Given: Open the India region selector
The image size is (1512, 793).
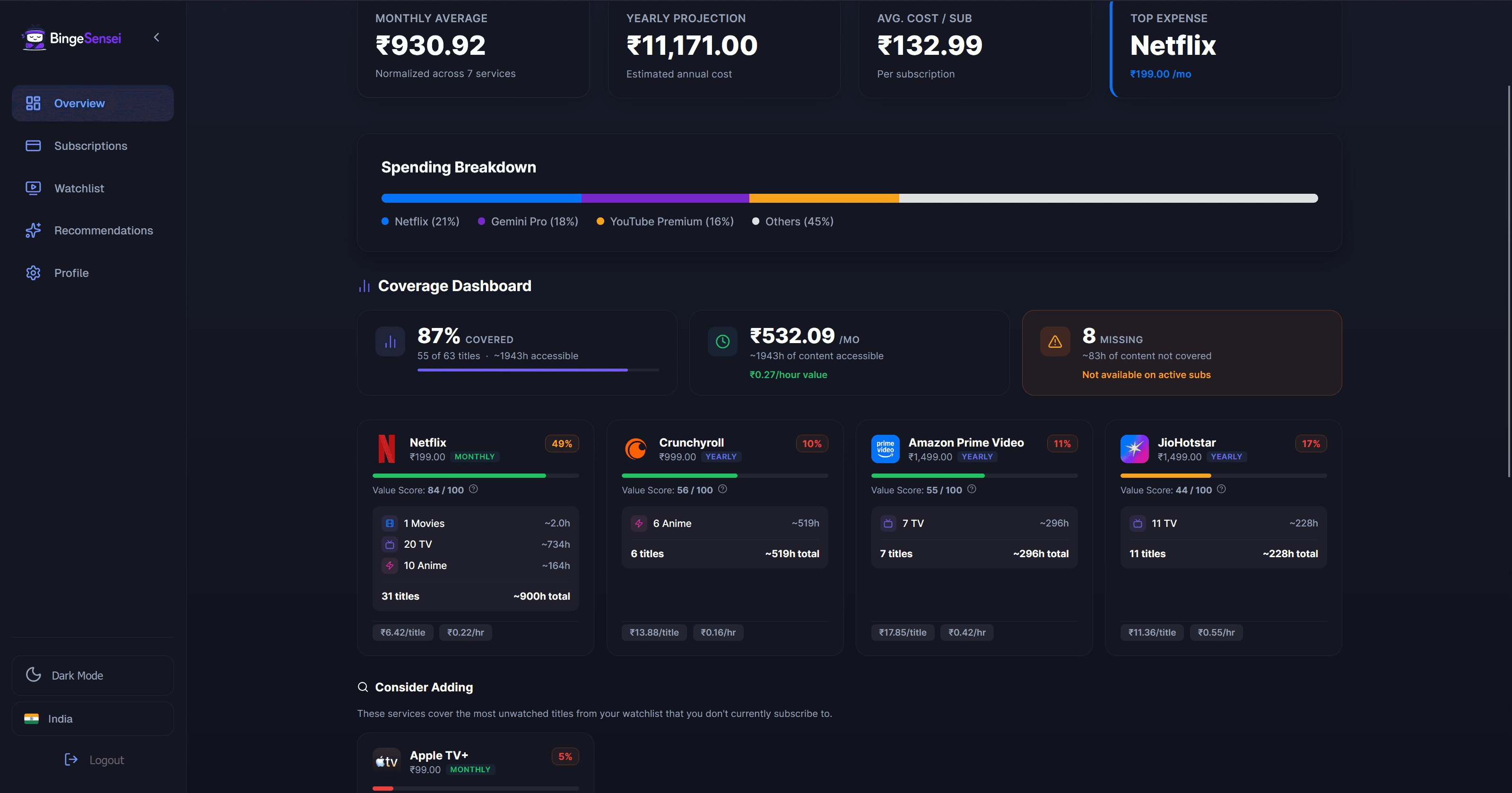Looking at the screenshot, I should pyautogui.click(x=93, y=719).
